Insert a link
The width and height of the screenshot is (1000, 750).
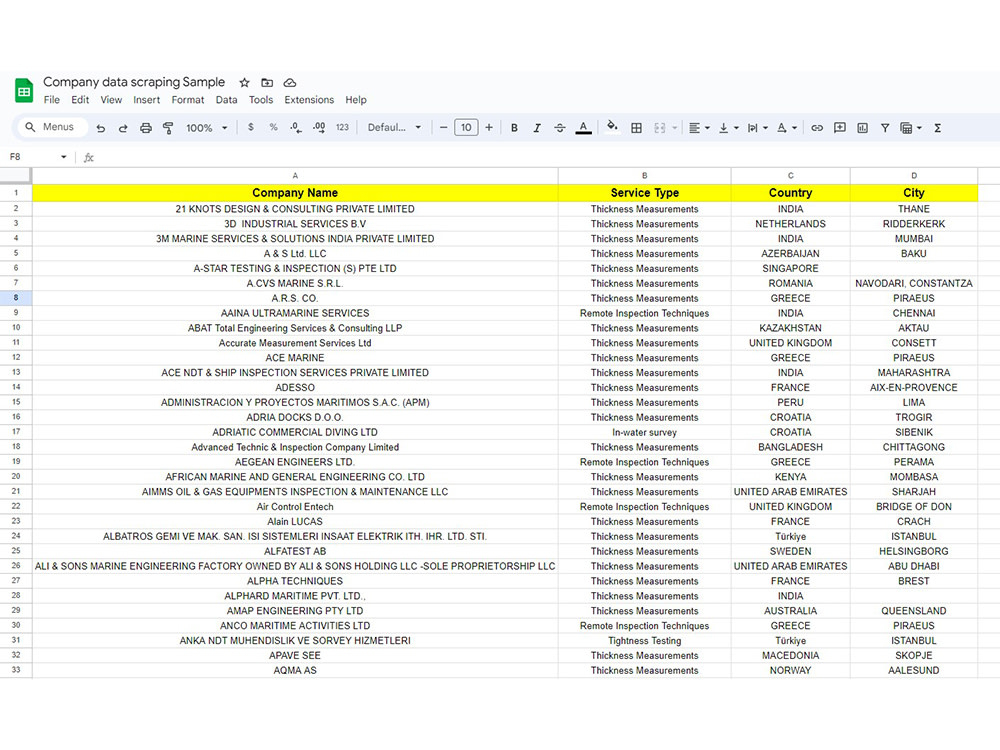[818, 128]
